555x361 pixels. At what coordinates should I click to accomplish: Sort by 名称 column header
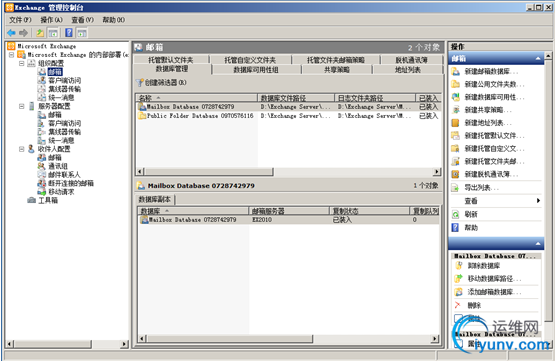[196, 98]
